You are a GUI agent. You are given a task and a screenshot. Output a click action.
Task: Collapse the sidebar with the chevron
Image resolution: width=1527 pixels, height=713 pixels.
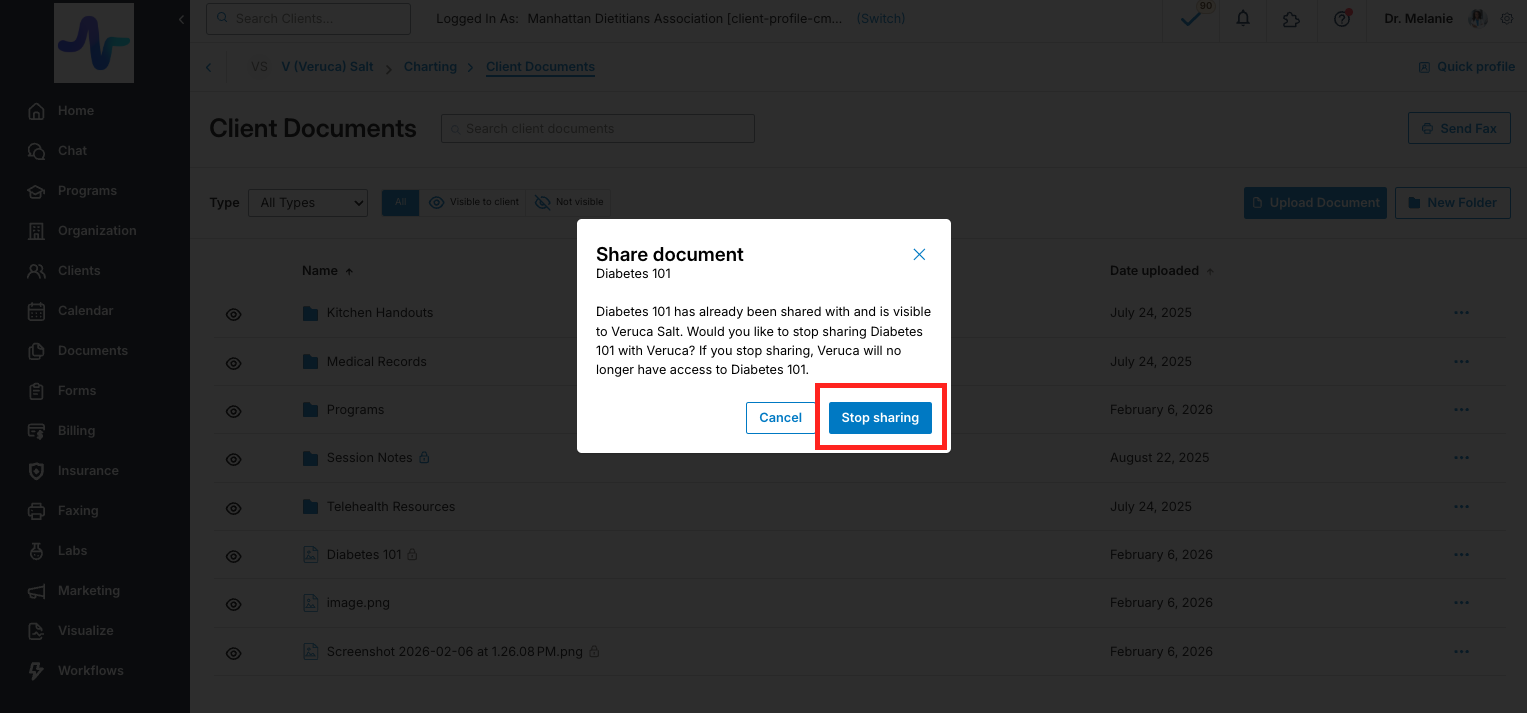181,19
